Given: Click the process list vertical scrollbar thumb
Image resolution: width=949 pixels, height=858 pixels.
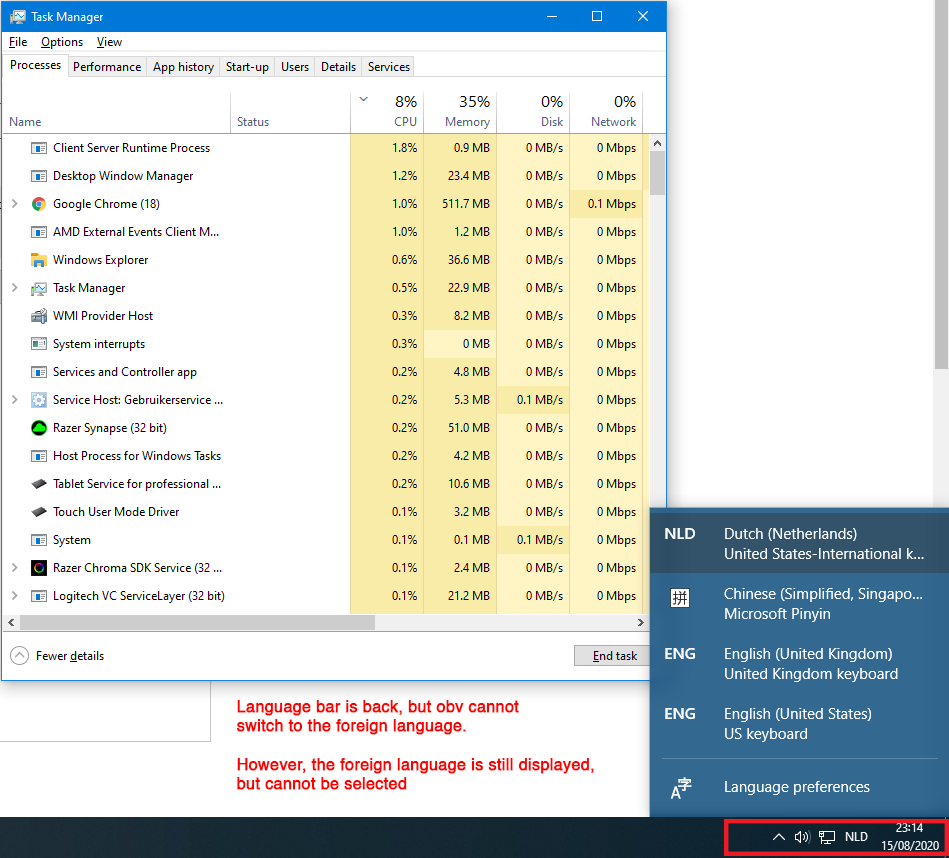Looking at the screenshot, I should coord(657,173).
